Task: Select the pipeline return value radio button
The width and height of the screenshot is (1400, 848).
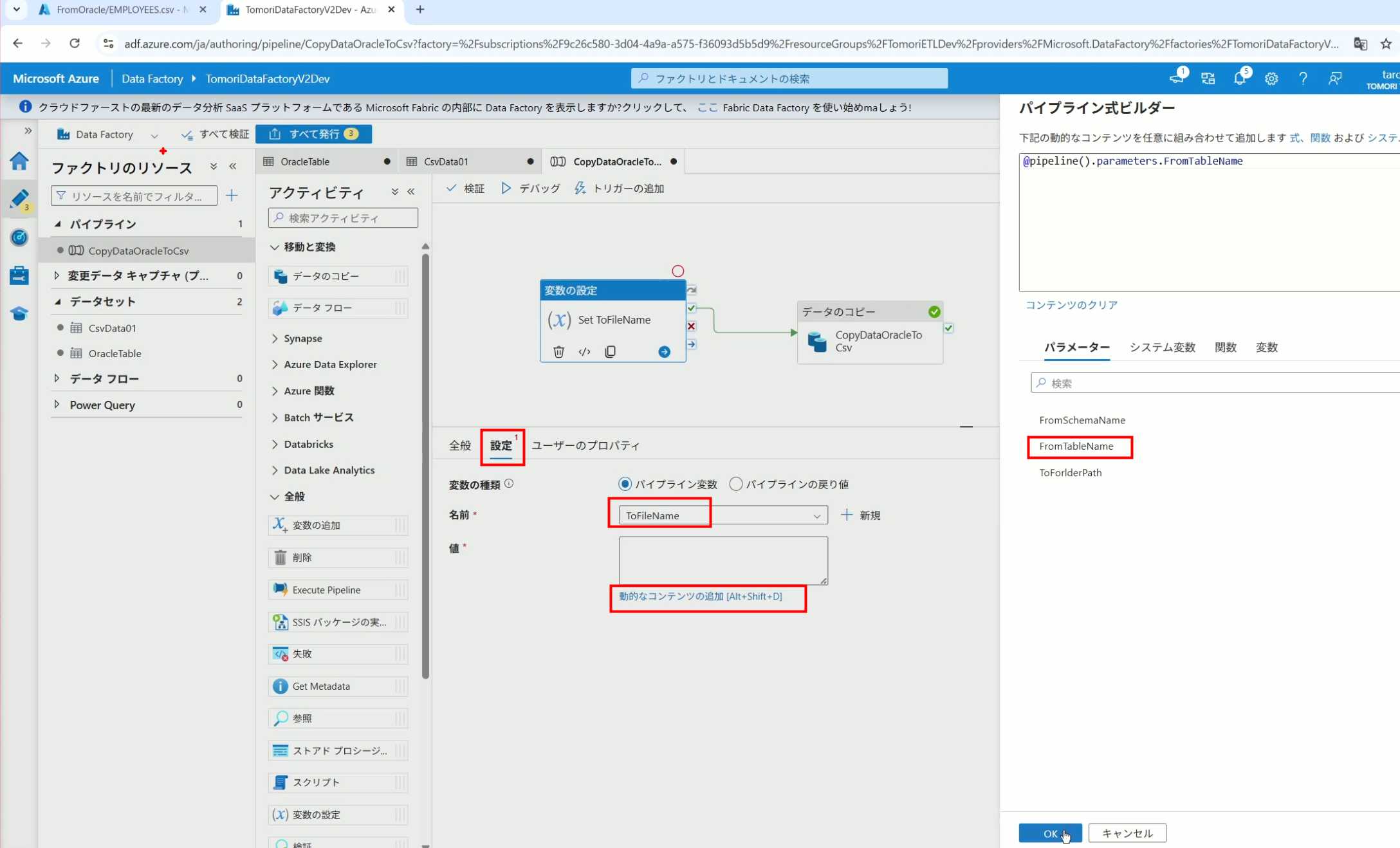Action: tap(735, 484)
